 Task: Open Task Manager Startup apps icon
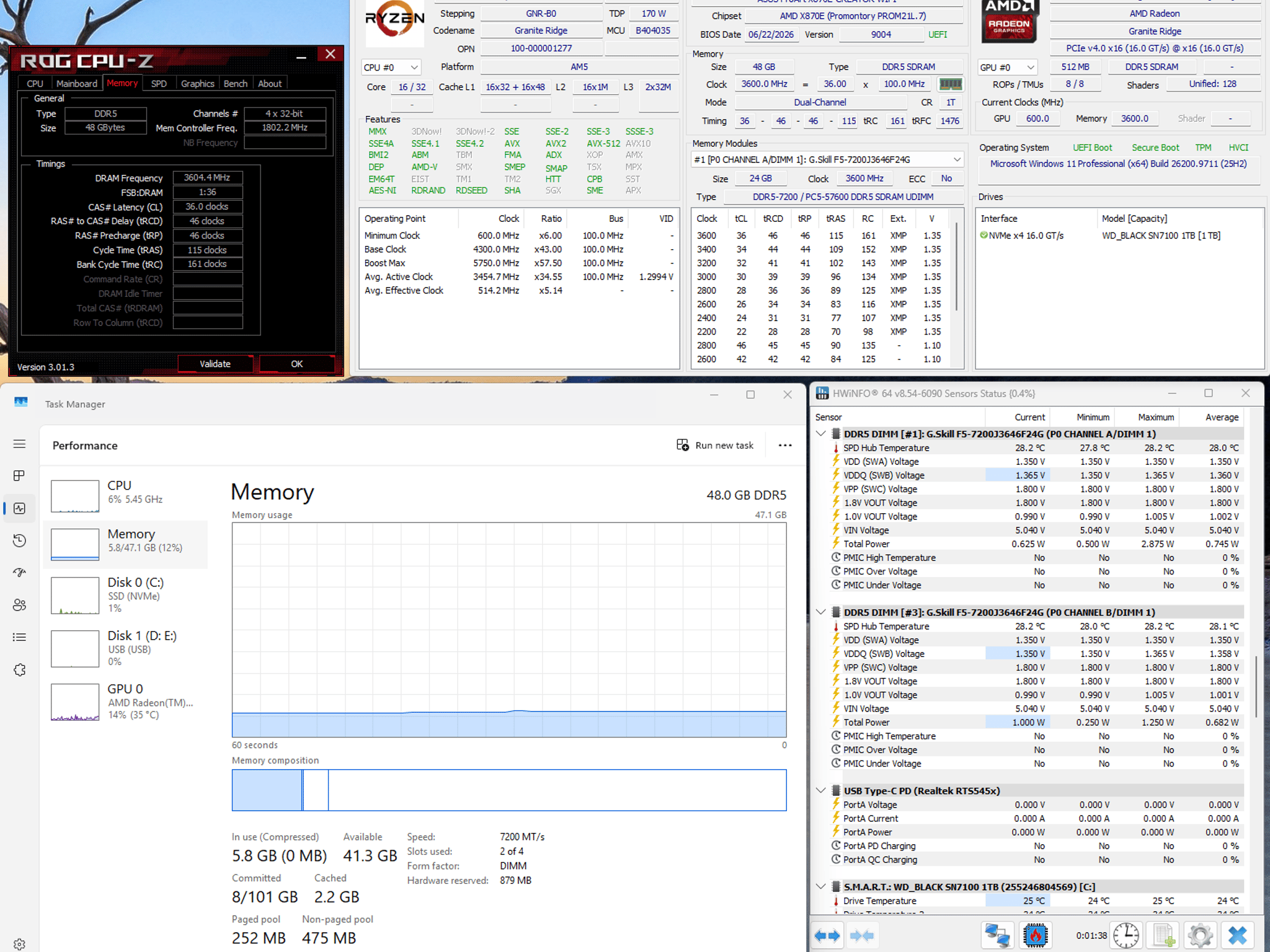(x=20, y=573)
